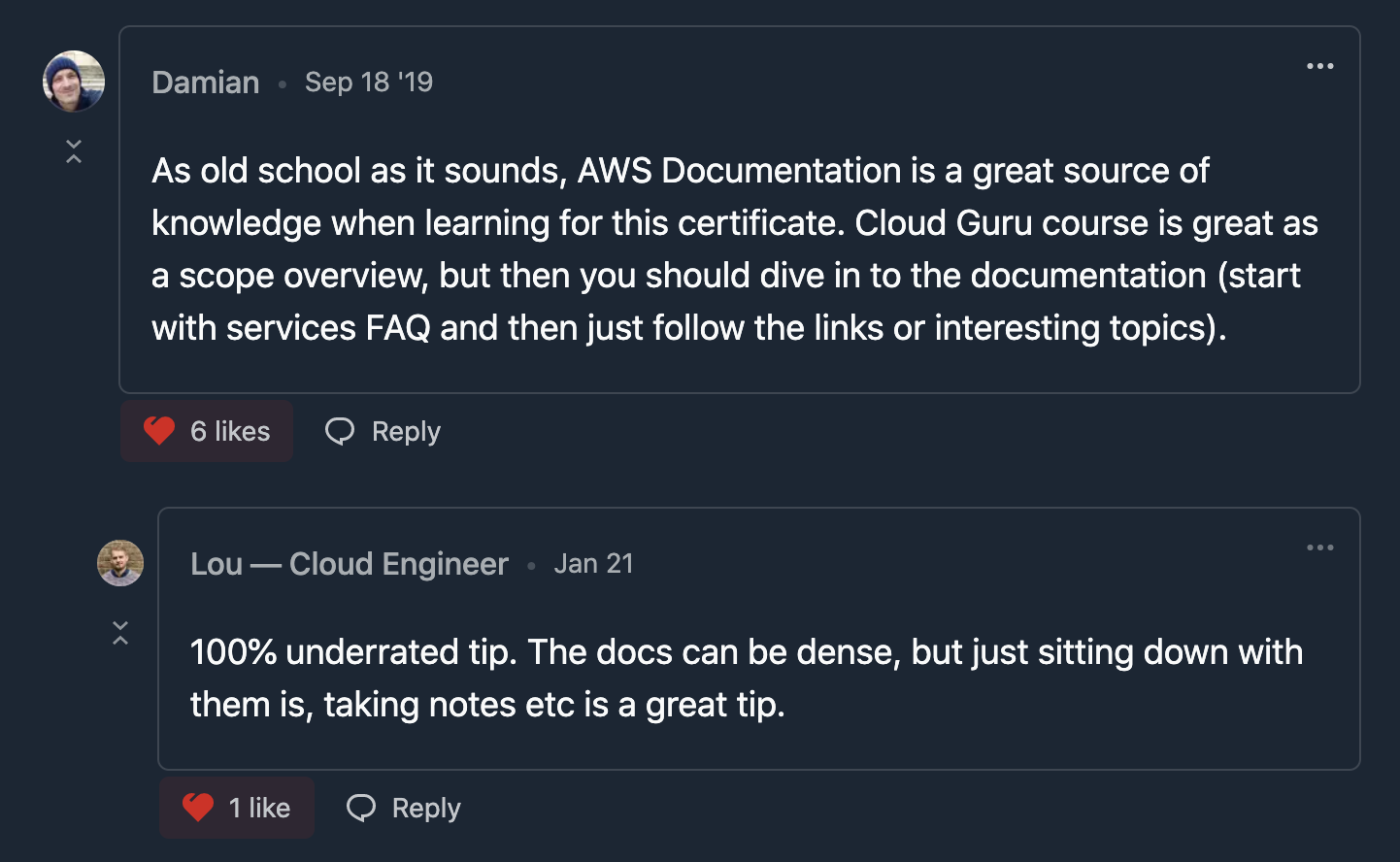Click the heart icon on Damian's comment
Image resolution: width=1400 pixels, height=862 pixels.
point(159,430)
